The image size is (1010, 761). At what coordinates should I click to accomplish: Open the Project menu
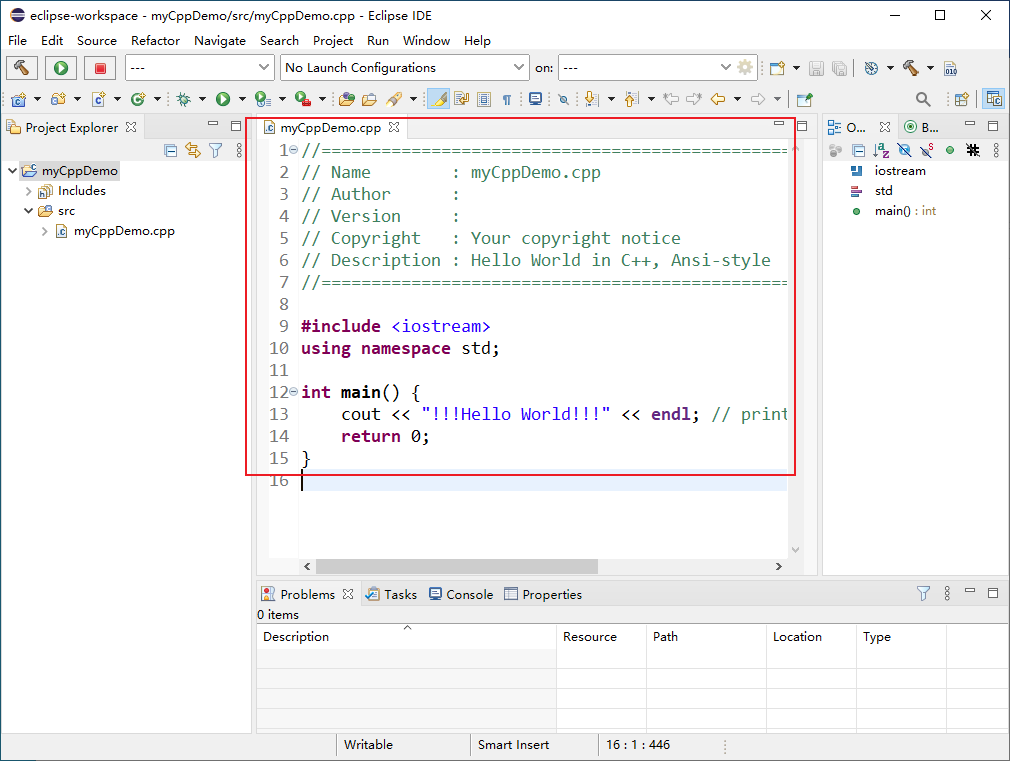332,41
